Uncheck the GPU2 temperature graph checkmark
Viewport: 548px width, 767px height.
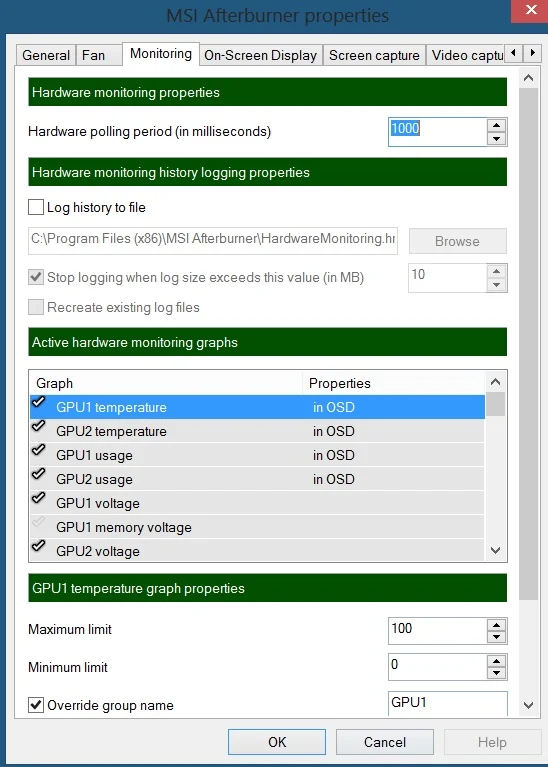click(39, 426)
